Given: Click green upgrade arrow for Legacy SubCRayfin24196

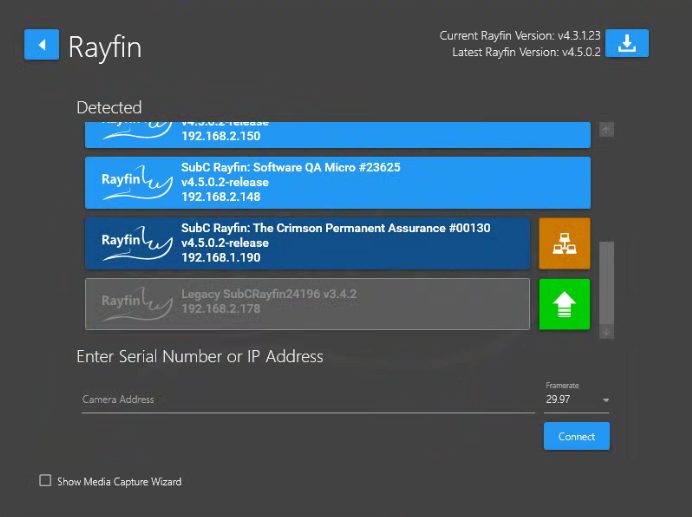Looking at the screenshot, I should pyautogui.click(x=564, y=304).
